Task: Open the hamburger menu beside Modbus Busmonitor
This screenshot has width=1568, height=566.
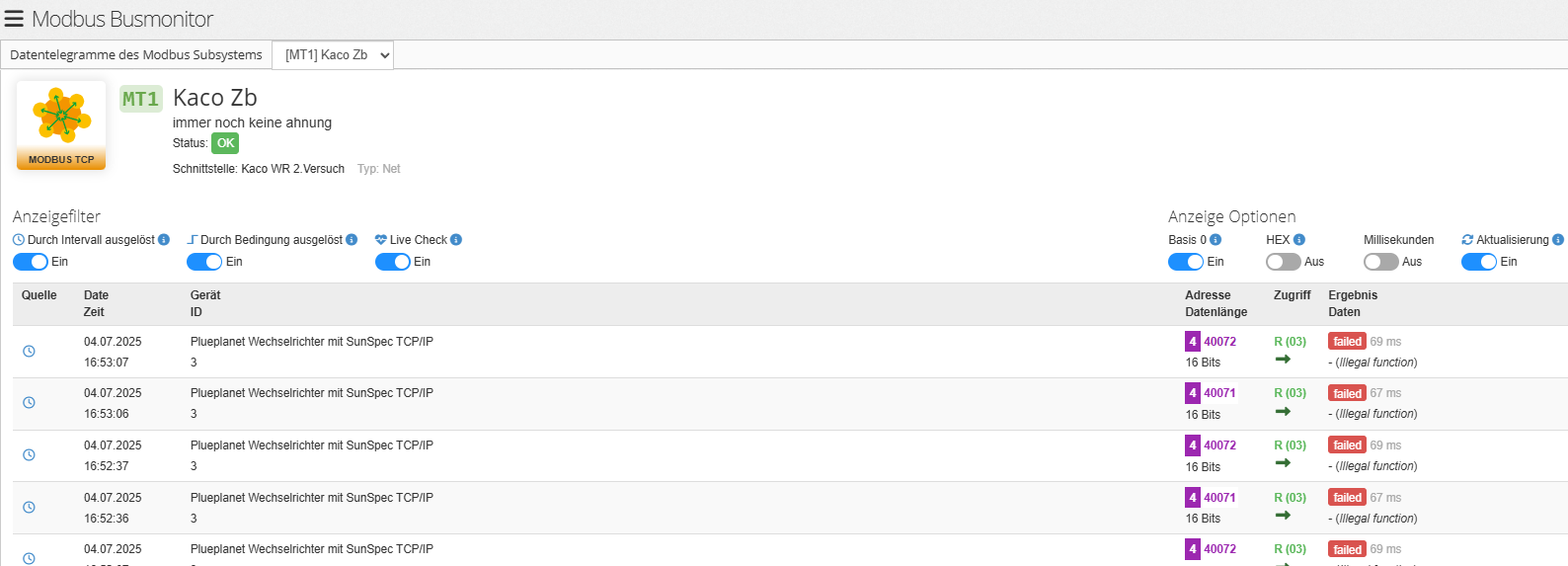Action: (x=14, y=19)
